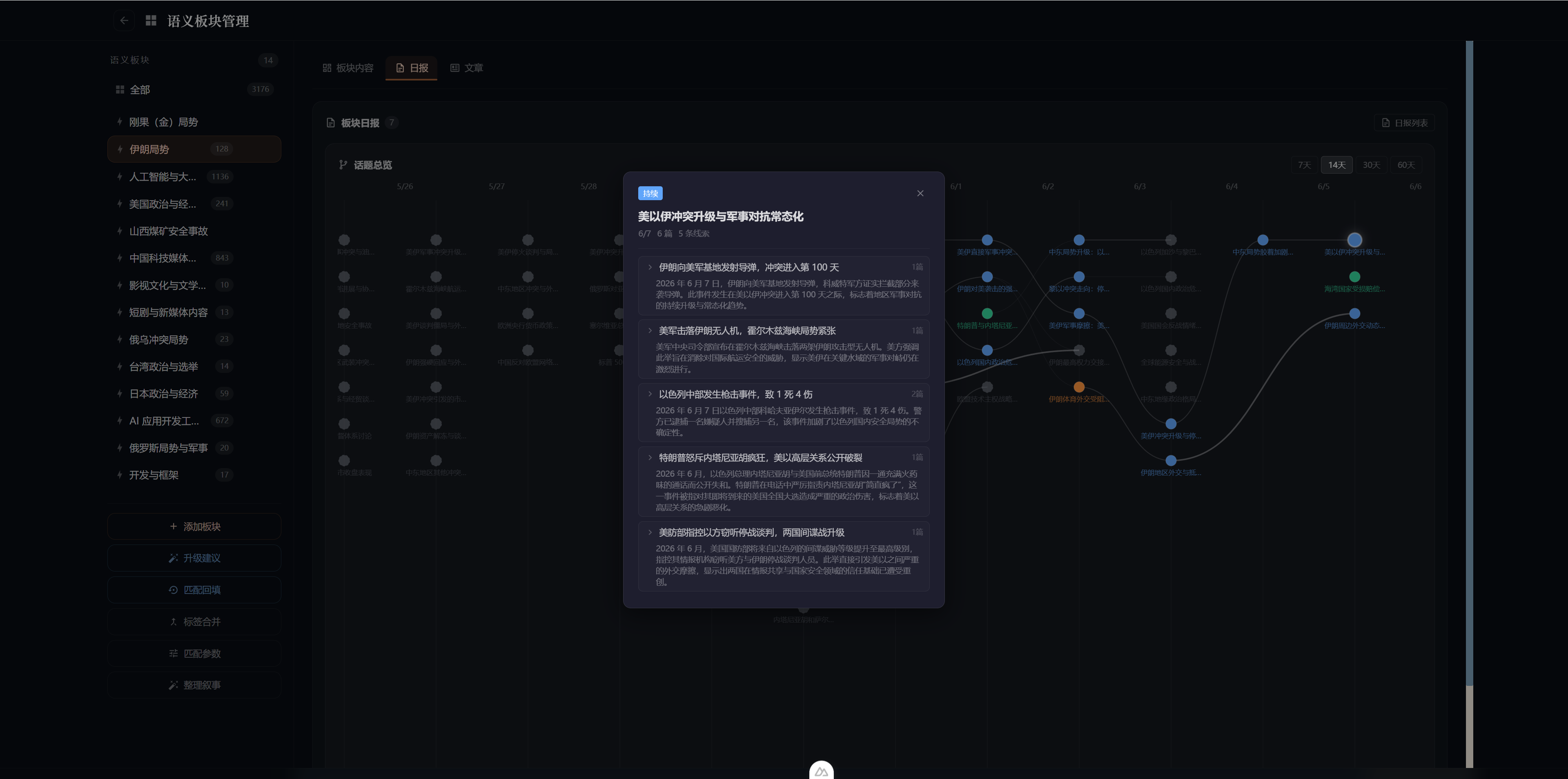Click the 匹配参数 button
The image size is (1568, 779).
194,653
